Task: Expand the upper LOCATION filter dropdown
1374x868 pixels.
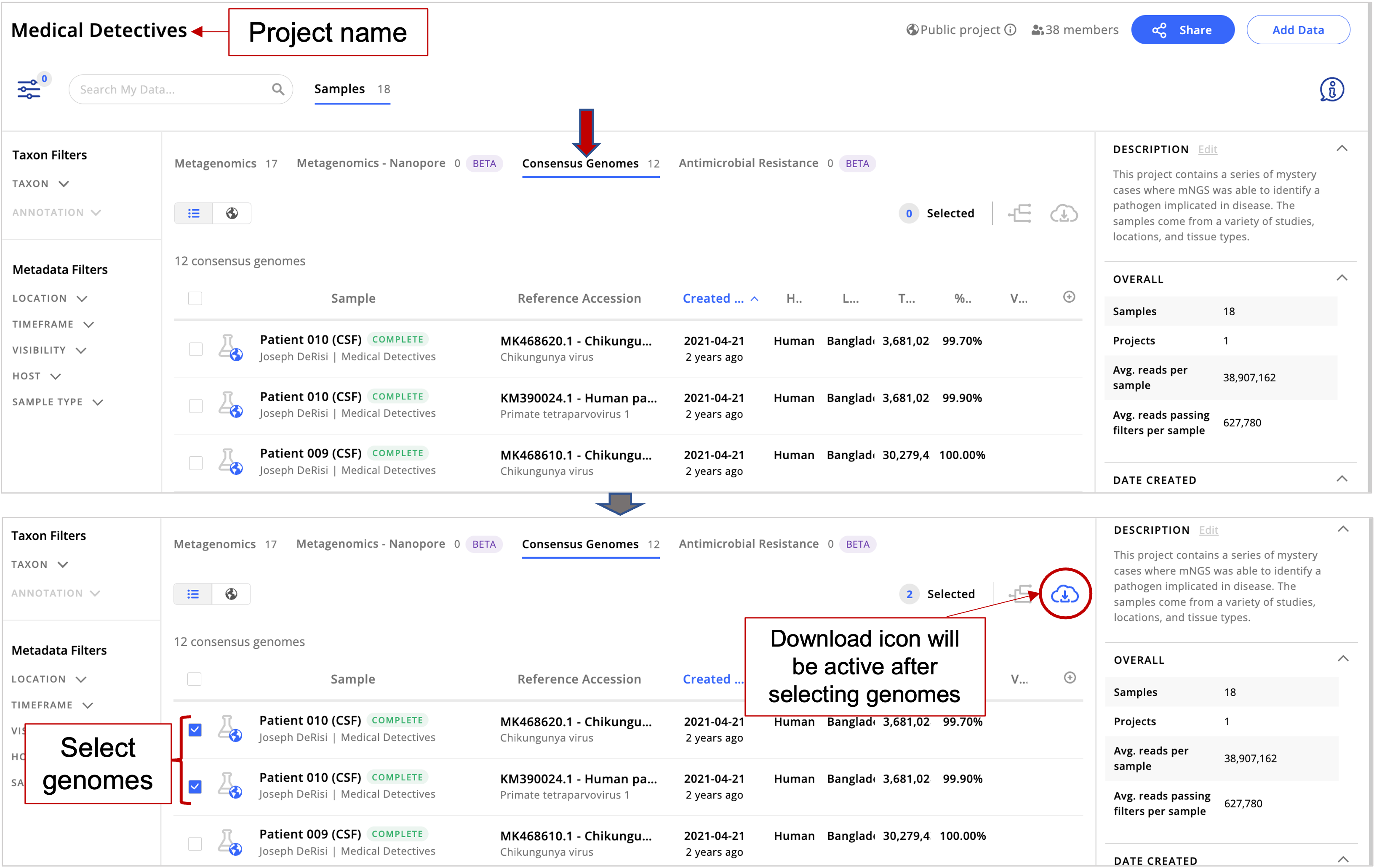Action: (50, 298)
